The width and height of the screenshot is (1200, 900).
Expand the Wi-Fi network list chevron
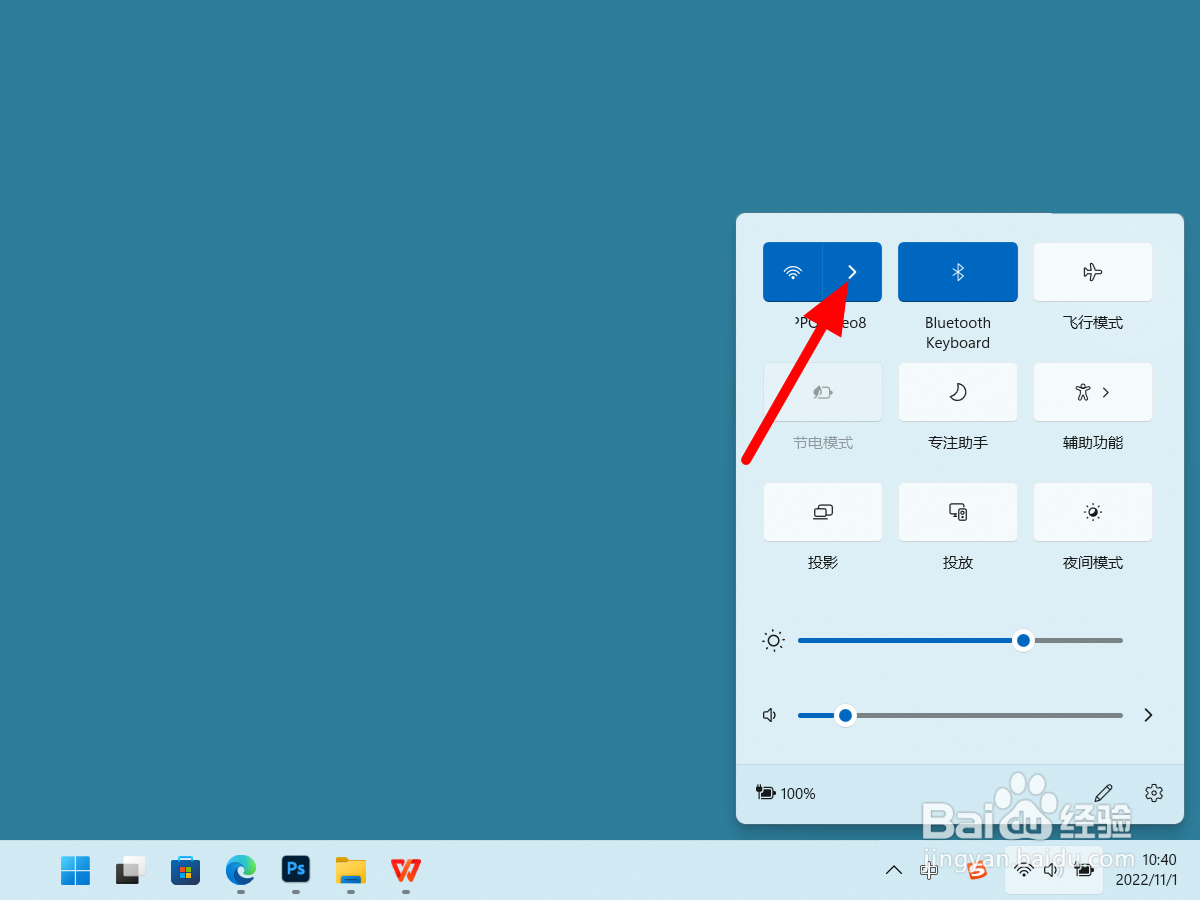point(851,272)
